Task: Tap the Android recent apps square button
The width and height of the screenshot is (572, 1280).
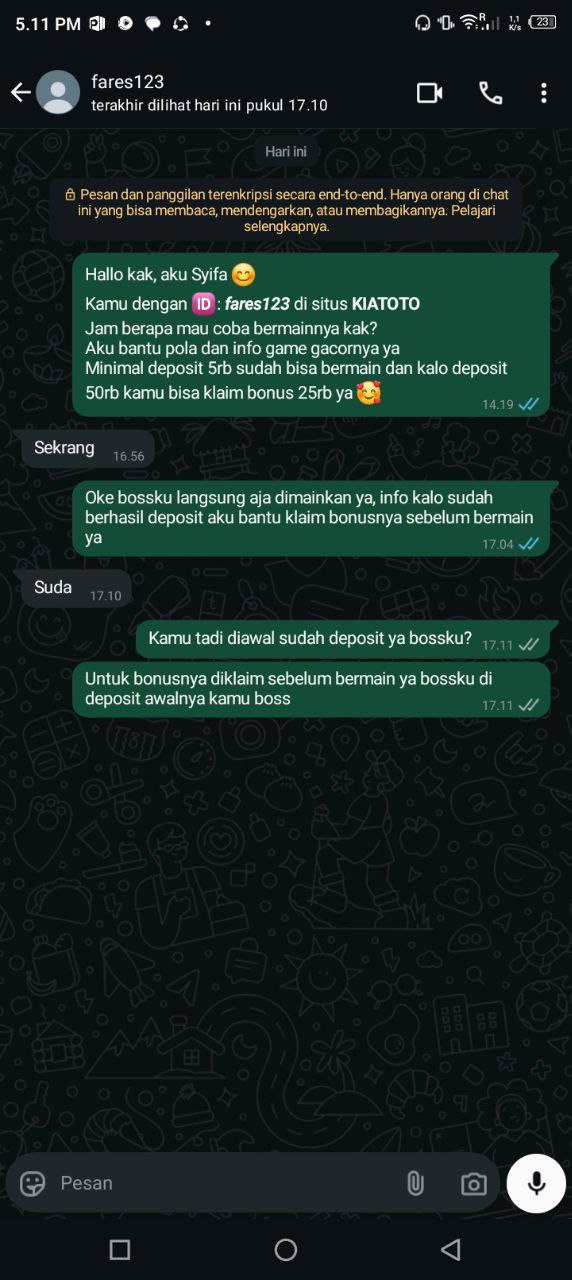Action: point(120,1249)
